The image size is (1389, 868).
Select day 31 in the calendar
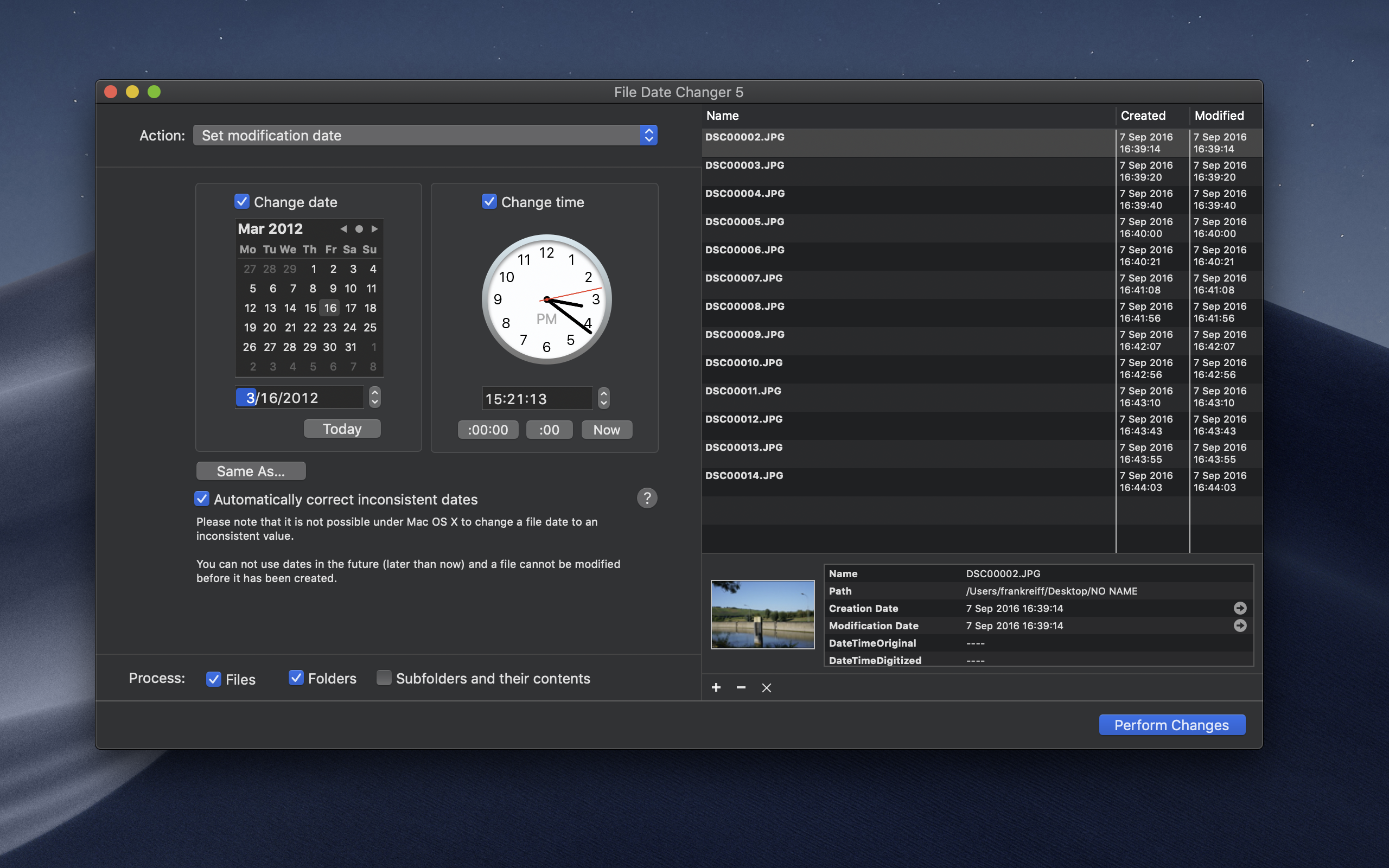click(x=351, y=347)
